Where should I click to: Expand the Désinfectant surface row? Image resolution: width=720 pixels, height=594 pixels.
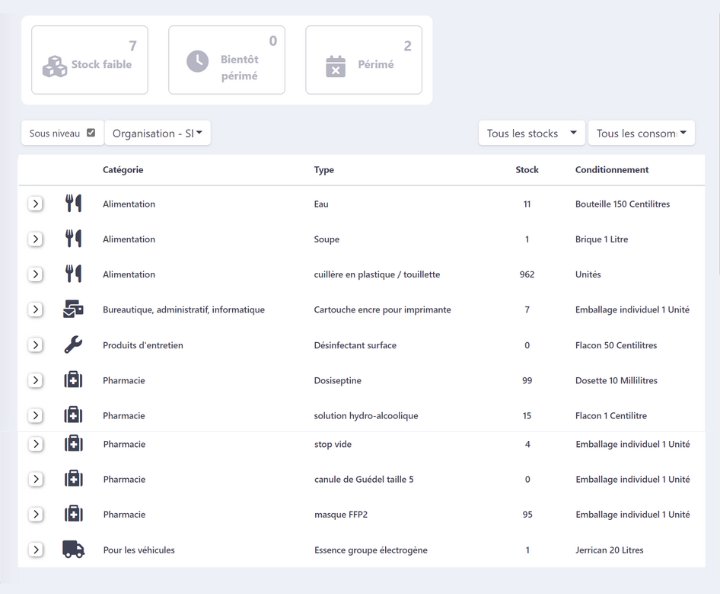[35, 345]
